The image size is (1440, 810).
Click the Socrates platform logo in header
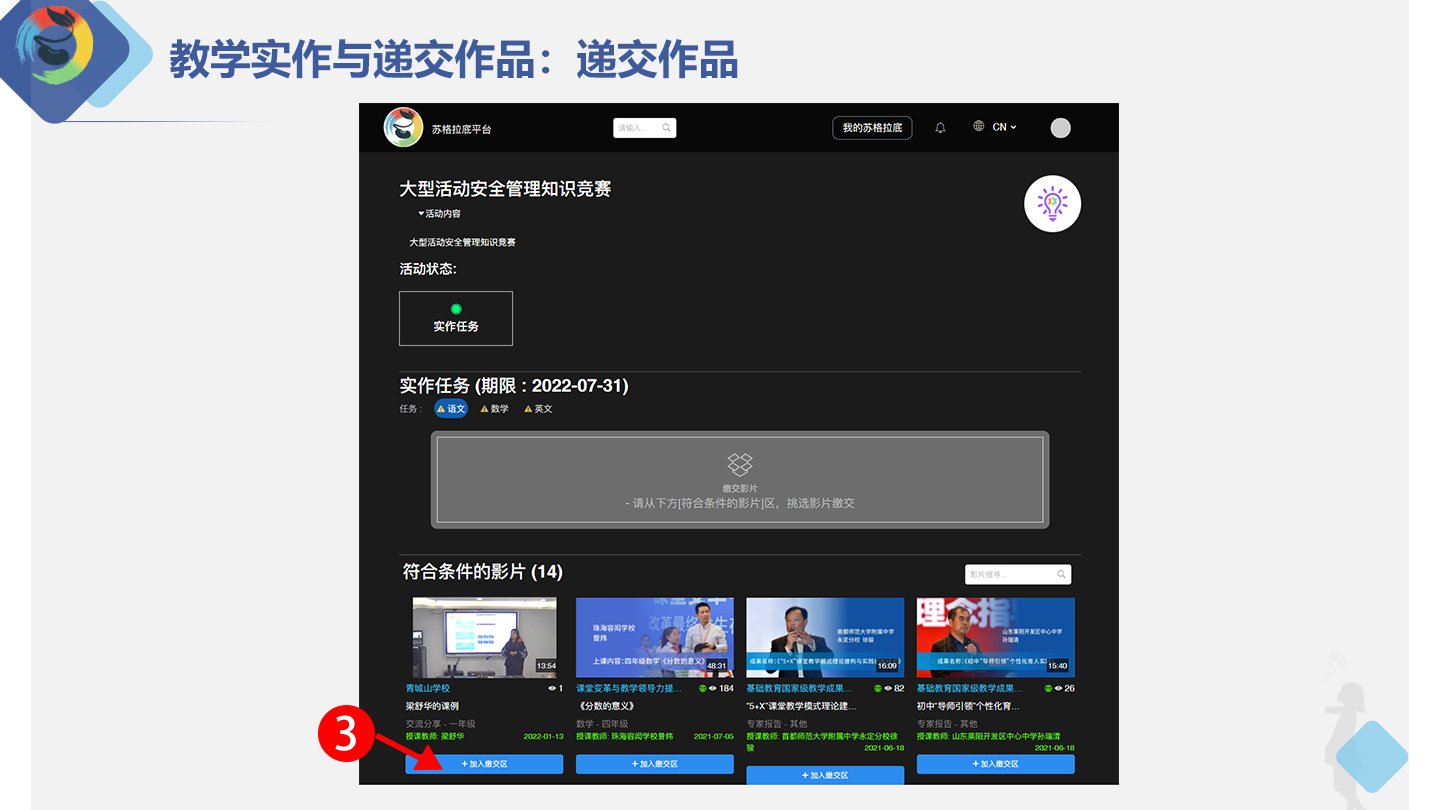tap(403, 128)
